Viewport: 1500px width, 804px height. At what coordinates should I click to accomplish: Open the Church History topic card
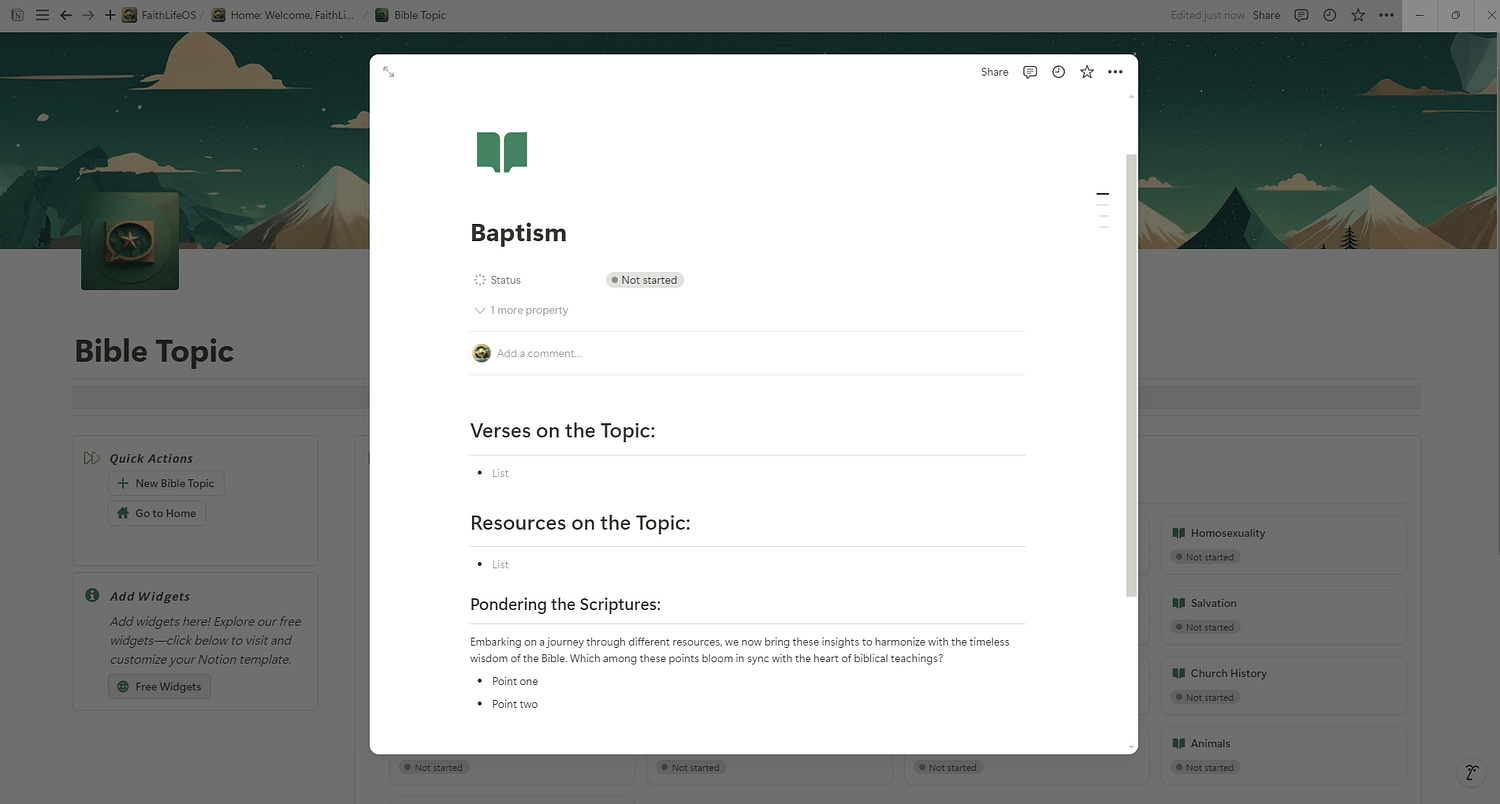click(1284, 685)
